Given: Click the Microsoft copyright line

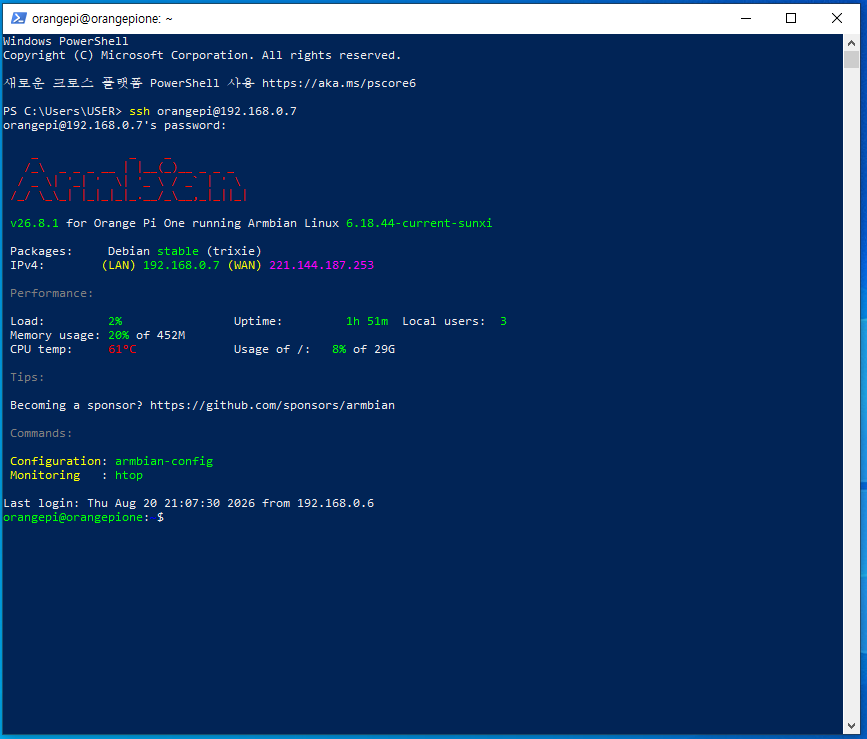Looking at the screenshot, I should tap(202, 55).
